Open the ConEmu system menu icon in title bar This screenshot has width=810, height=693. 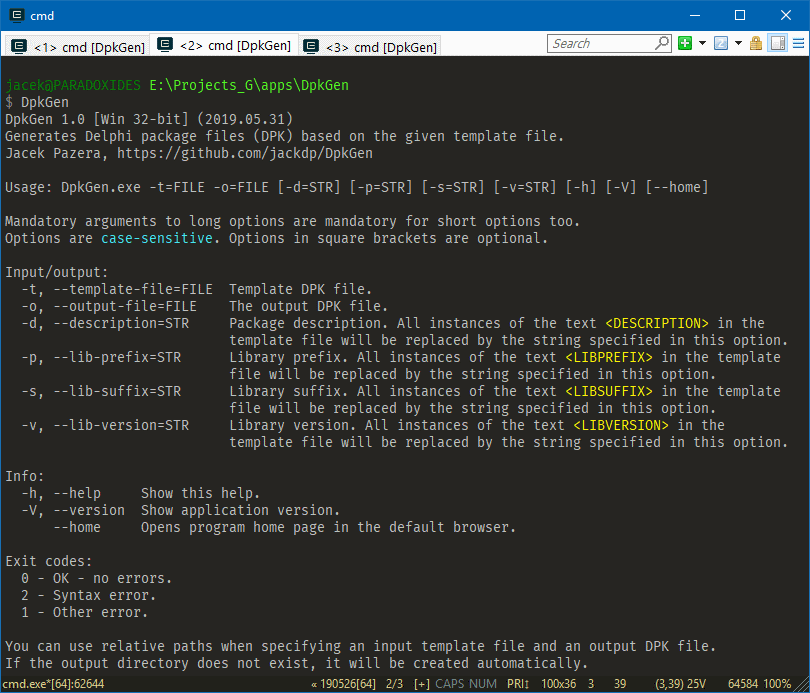click(x=17, y=15)
